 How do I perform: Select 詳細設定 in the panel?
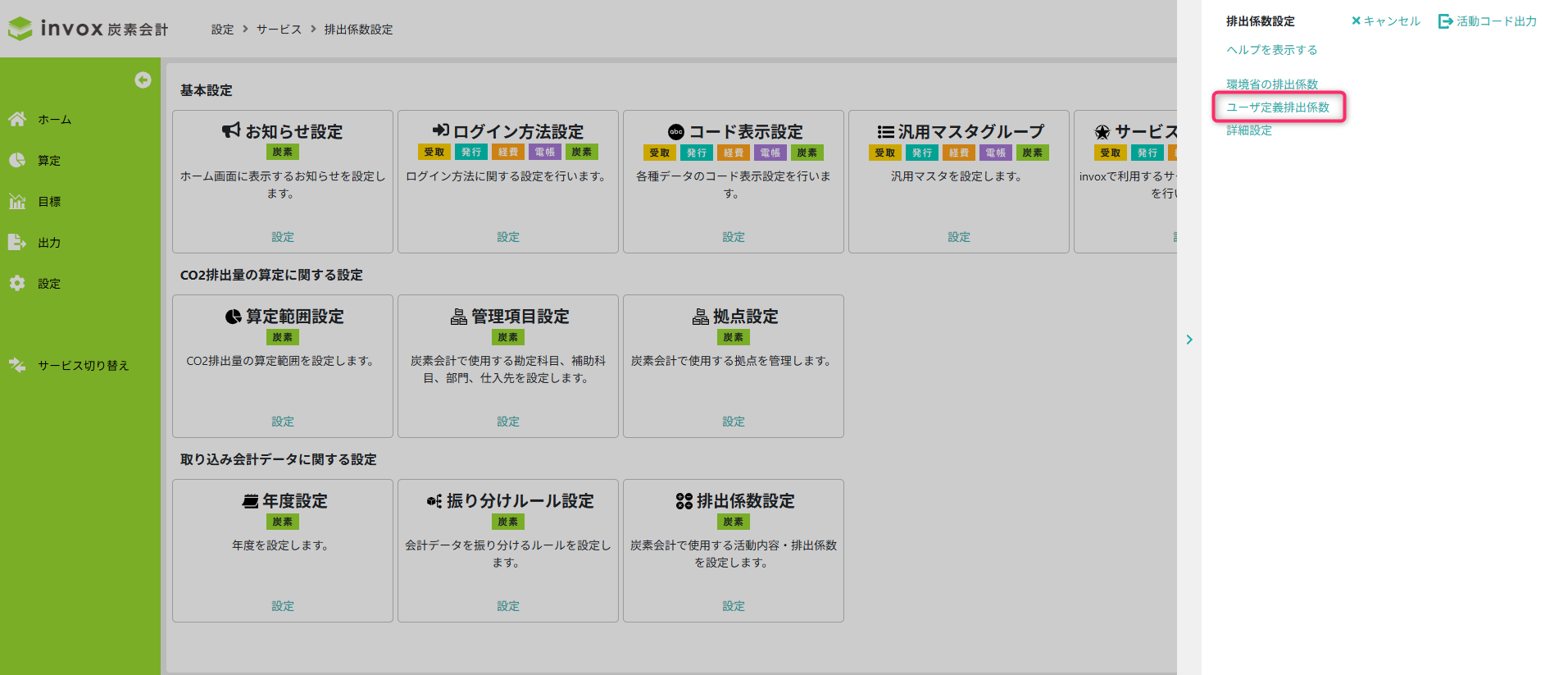pyautogui.click(x=1248, y=130)
